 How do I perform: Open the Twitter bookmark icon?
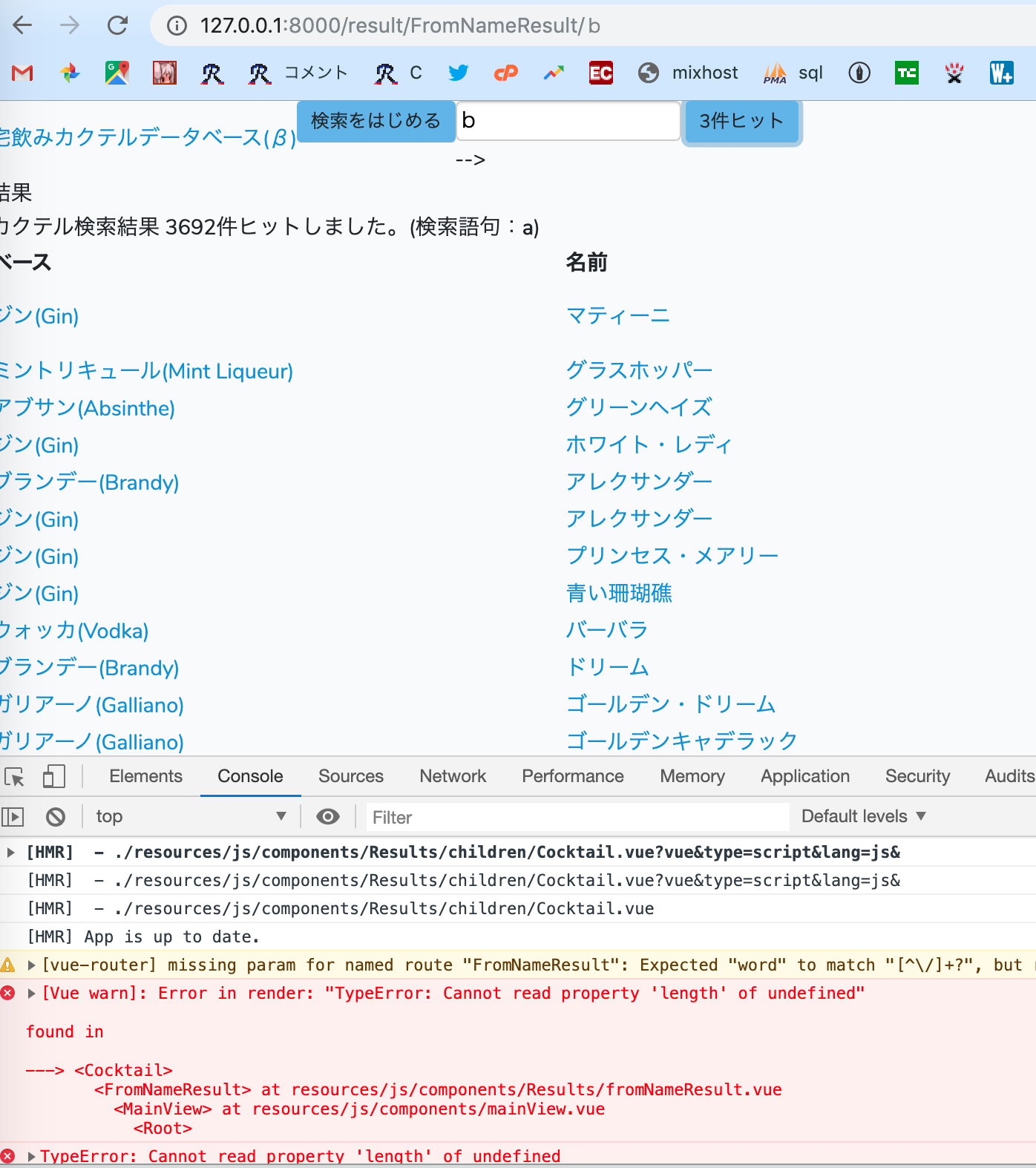(458, 73)
